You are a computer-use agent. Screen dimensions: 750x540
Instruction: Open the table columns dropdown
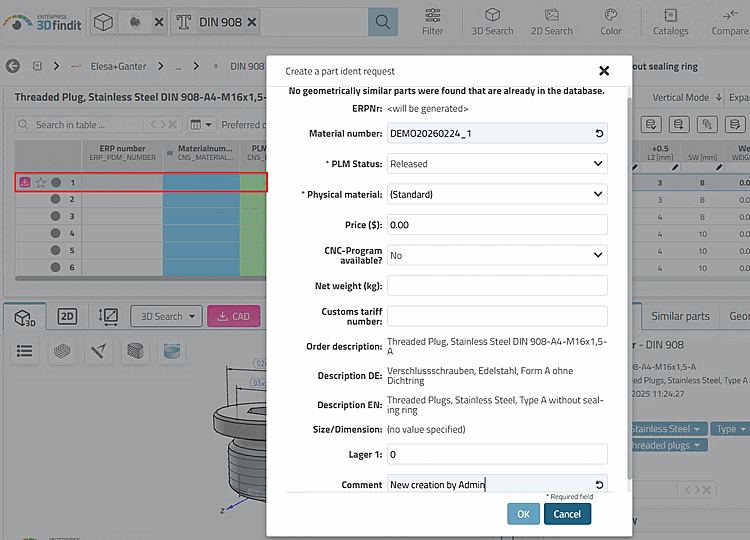point(201,125)
